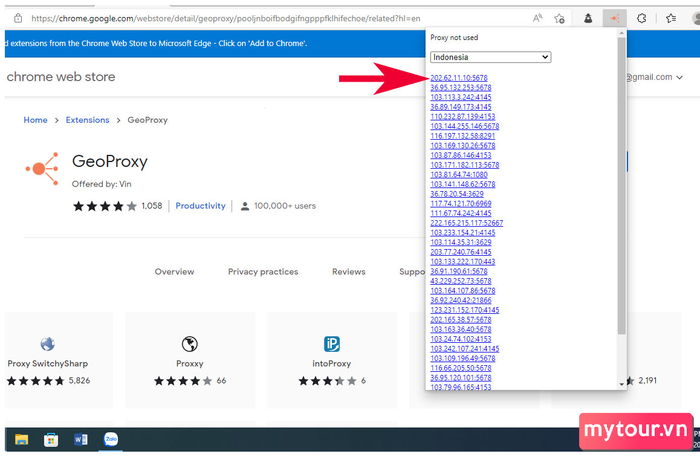The image size is (700, 459).
Task: Click the GeoProxy extension toolbar icon
Action: point(615,18)
